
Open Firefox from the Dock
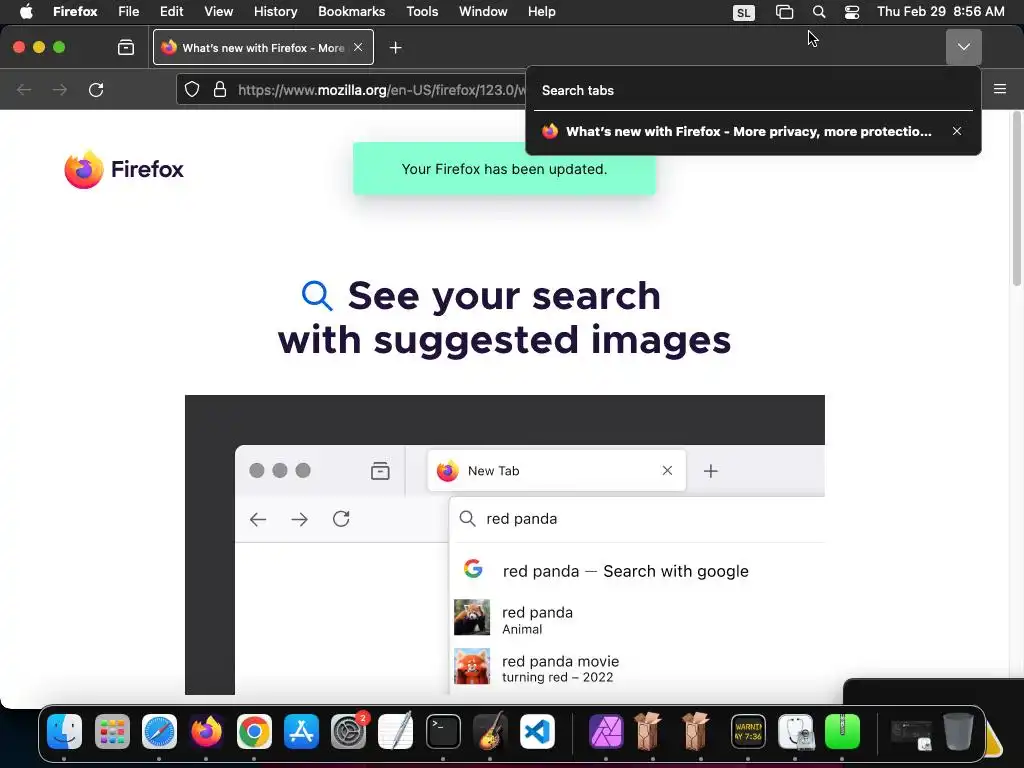tap(206, 731)
